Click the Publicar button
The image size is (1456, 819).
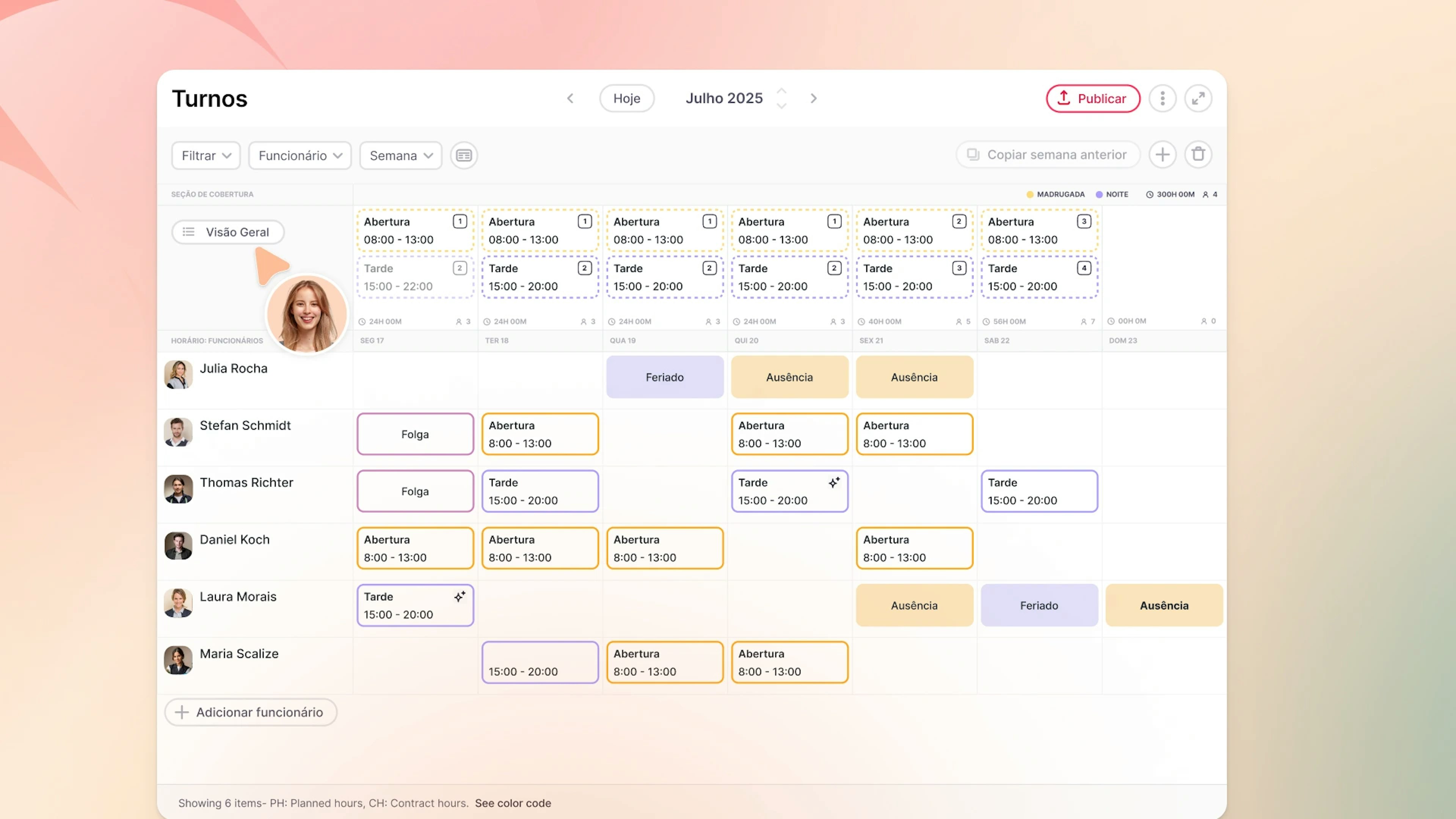coord(1092,98)
